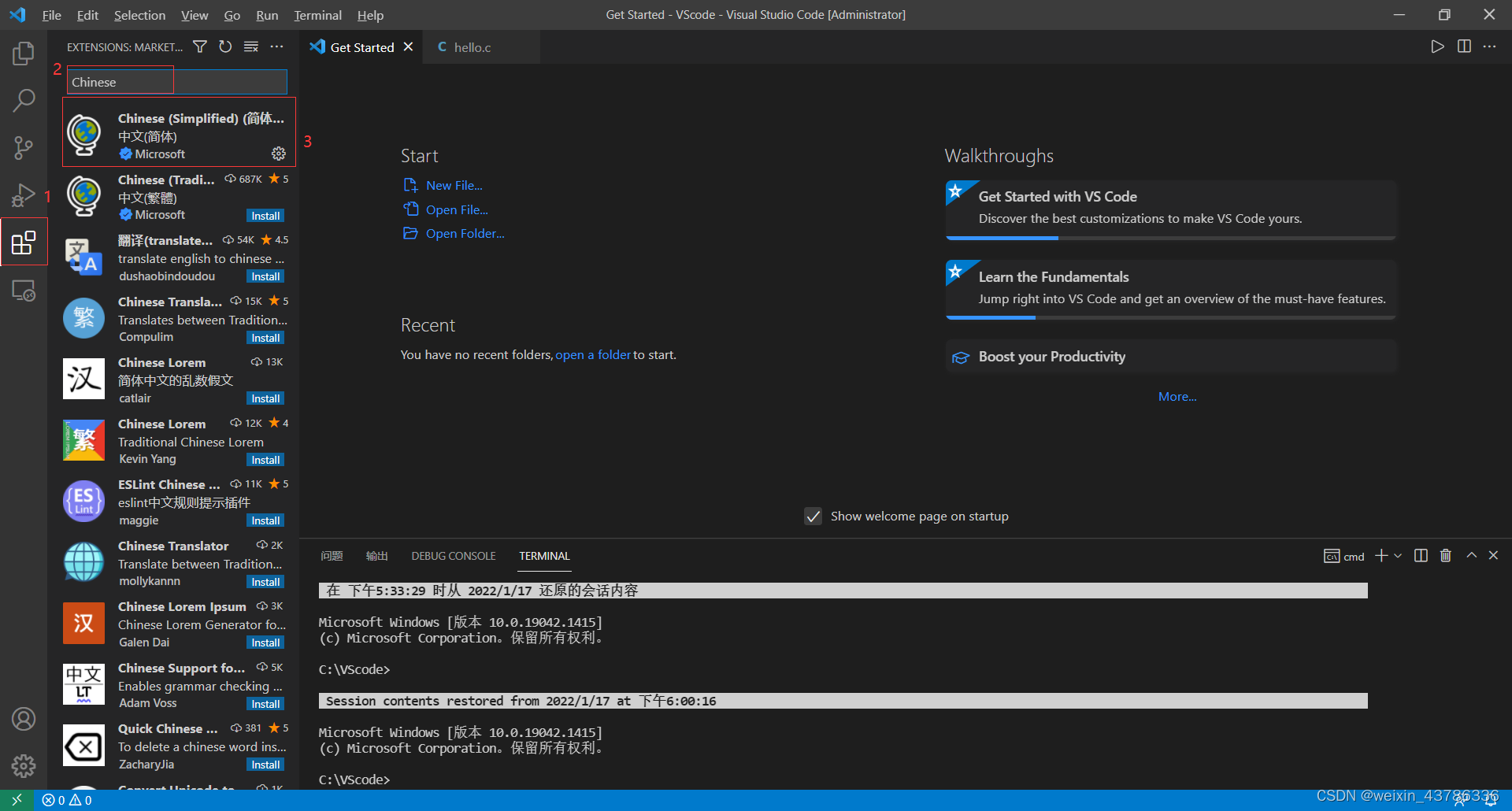This screenshot has height=811, width=1512.
Task: Add a new terminal with plus icon
Action: click(x=1381, y=556)
